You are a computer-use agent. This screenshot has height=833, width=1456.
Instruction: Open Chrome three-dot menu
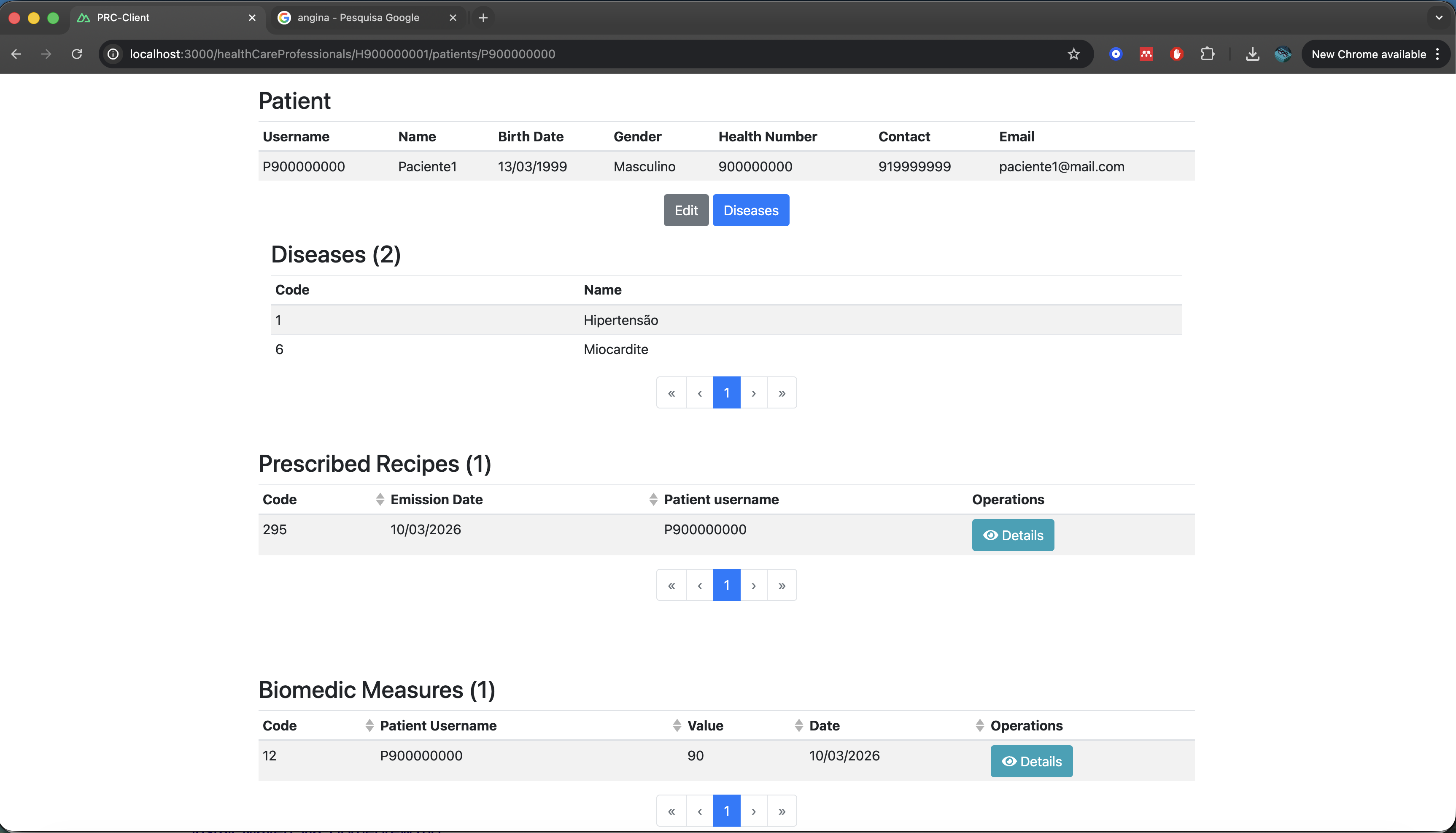click(1438, 54)
